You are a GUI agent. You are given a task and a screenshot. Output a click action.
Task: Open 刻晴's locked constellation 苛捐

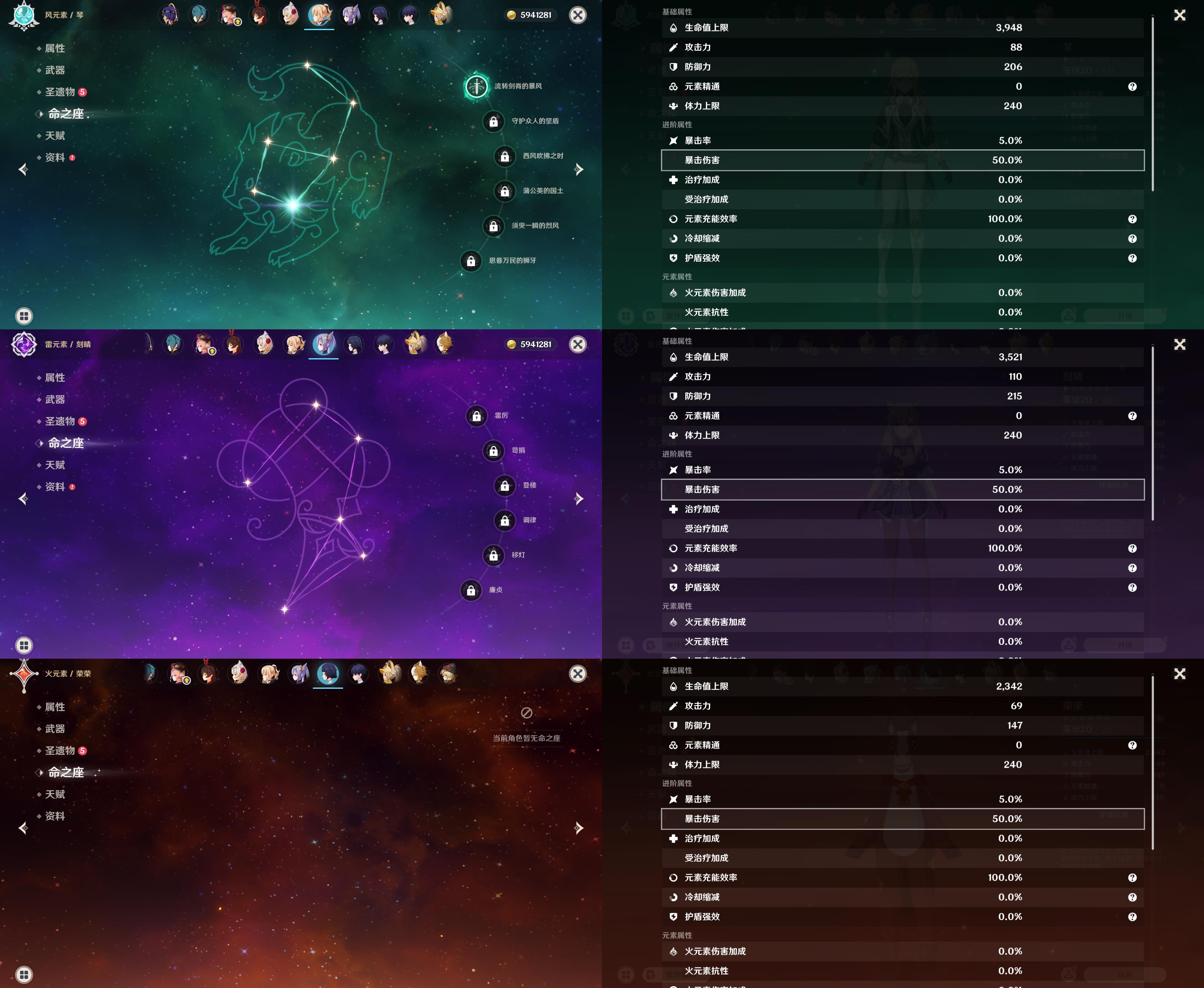pos(493,451)
